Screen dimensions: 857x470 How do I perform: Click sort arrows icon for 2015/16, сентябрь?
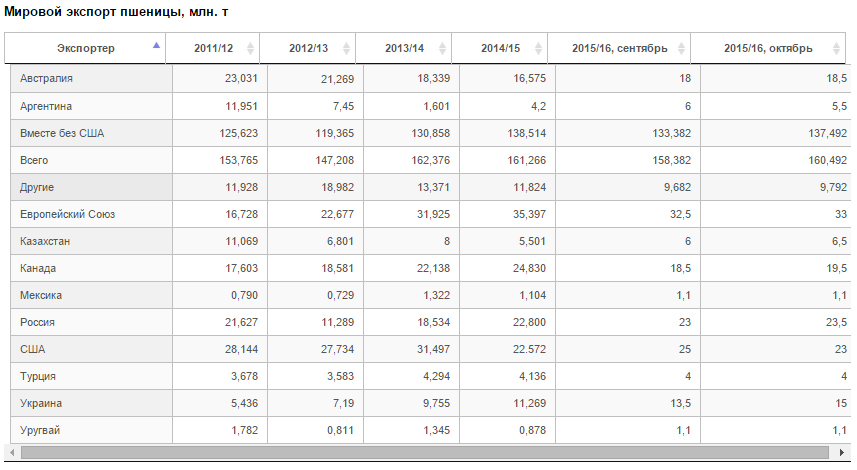click(x=681, y=48)
